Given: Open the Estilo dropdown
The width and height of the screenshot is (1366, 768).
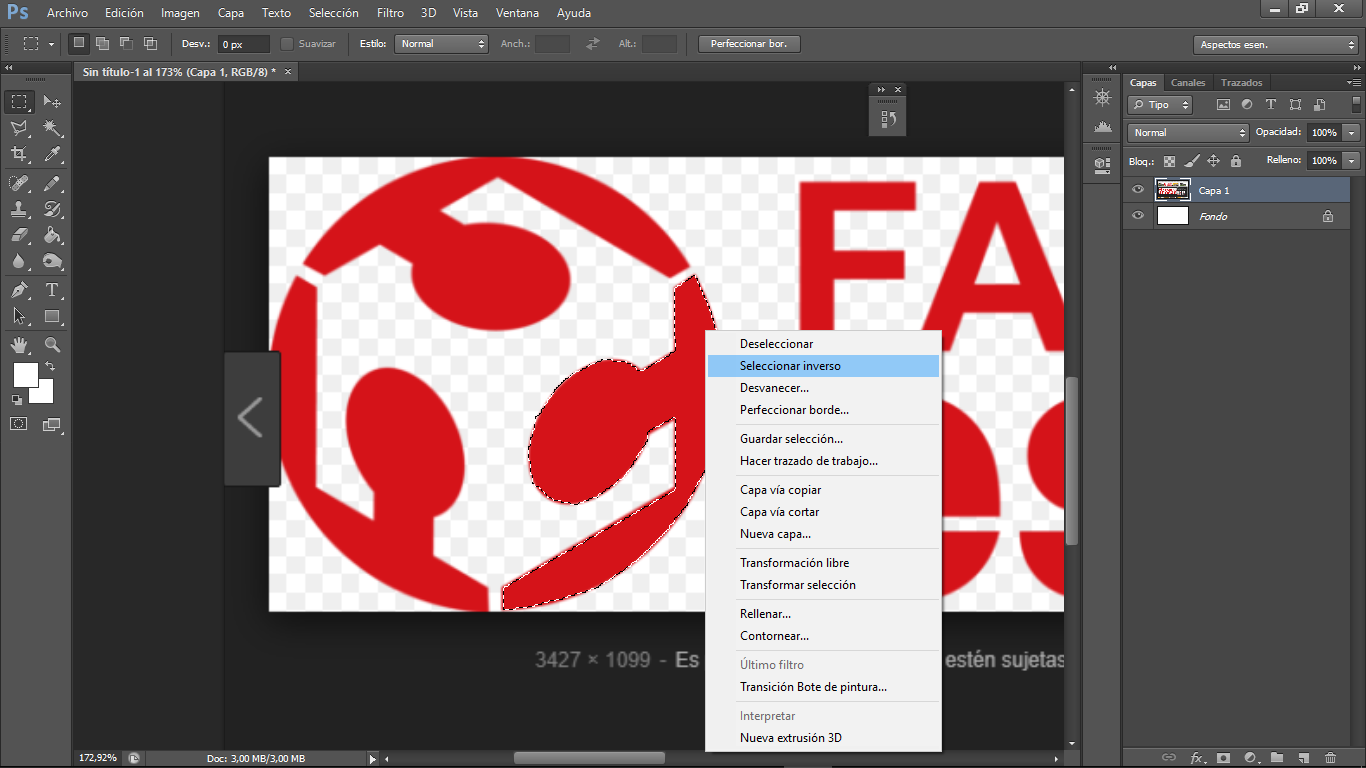Looking at the screenshot, I should (441, 44).
